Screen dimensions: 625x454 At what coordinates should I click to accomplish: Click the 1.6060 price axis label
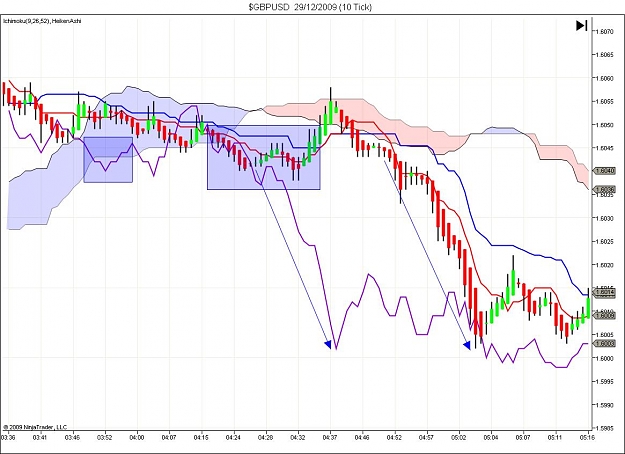tap(605, 78)
